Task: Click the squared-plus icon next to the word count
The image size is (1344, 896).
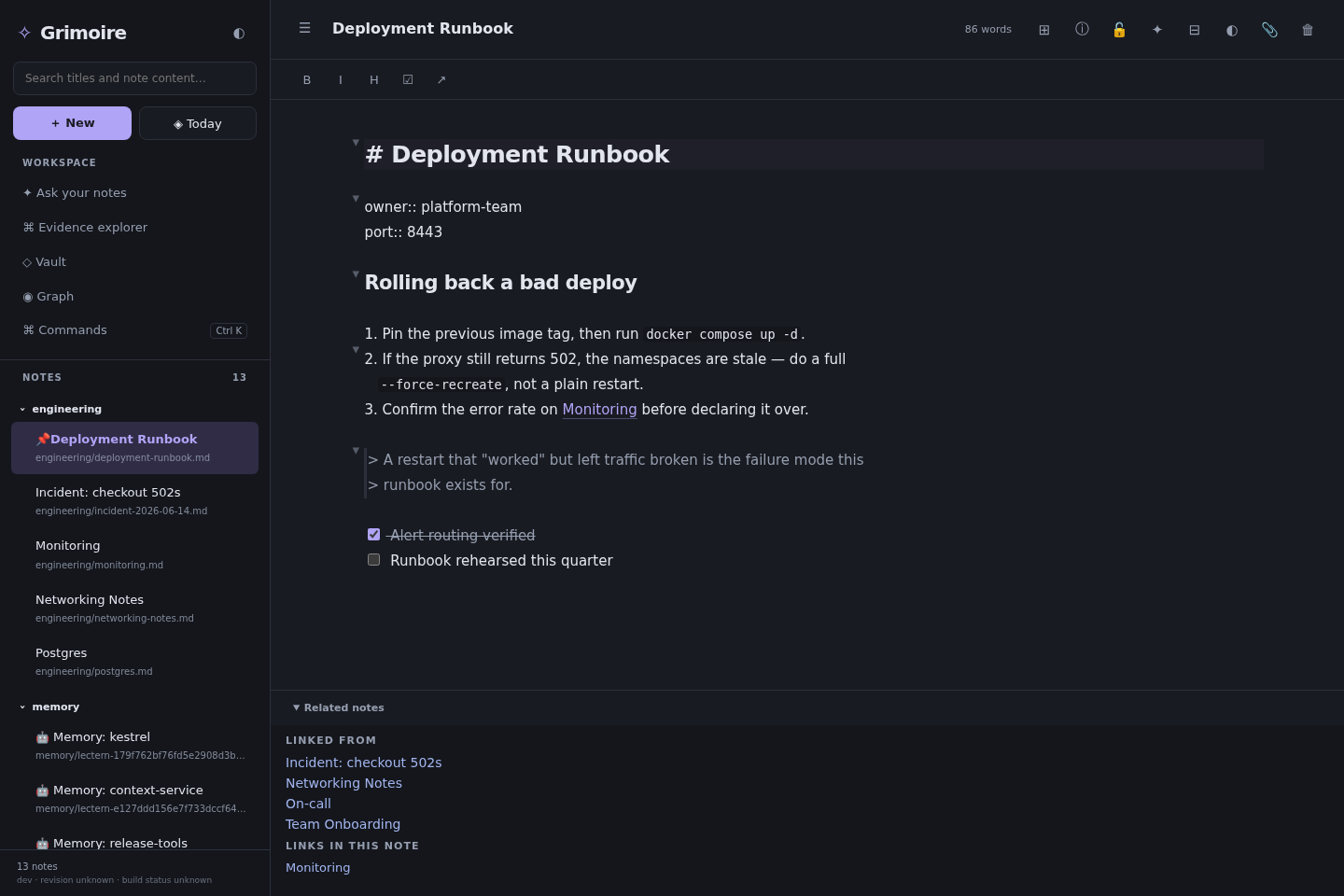Action: [1044, 30]
